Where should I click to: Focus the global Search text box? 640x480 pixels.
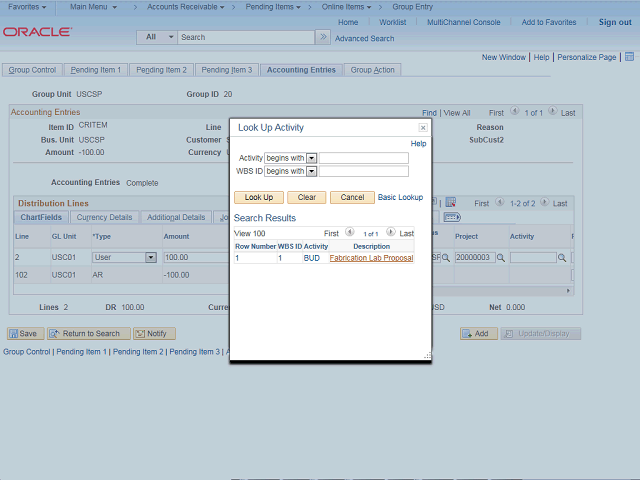[x=246, y=37]
